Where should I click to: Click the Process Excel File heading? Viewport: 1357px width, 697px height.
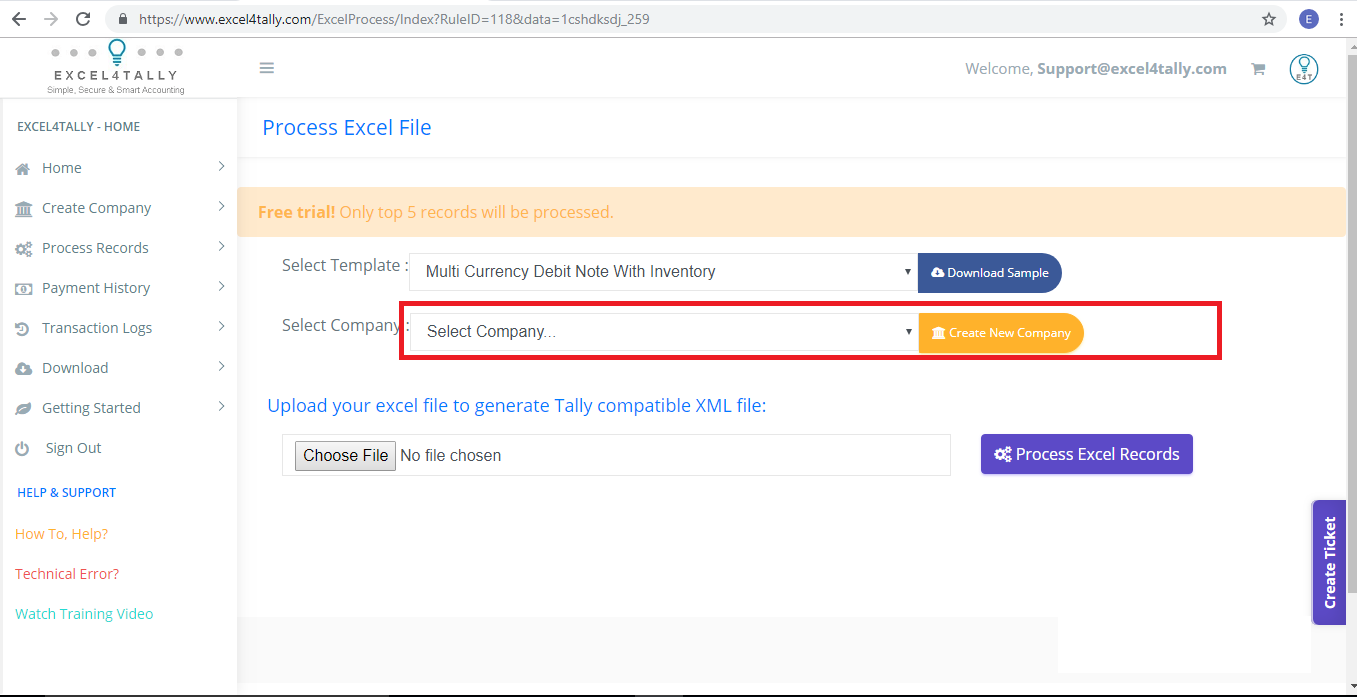(347, 127)
